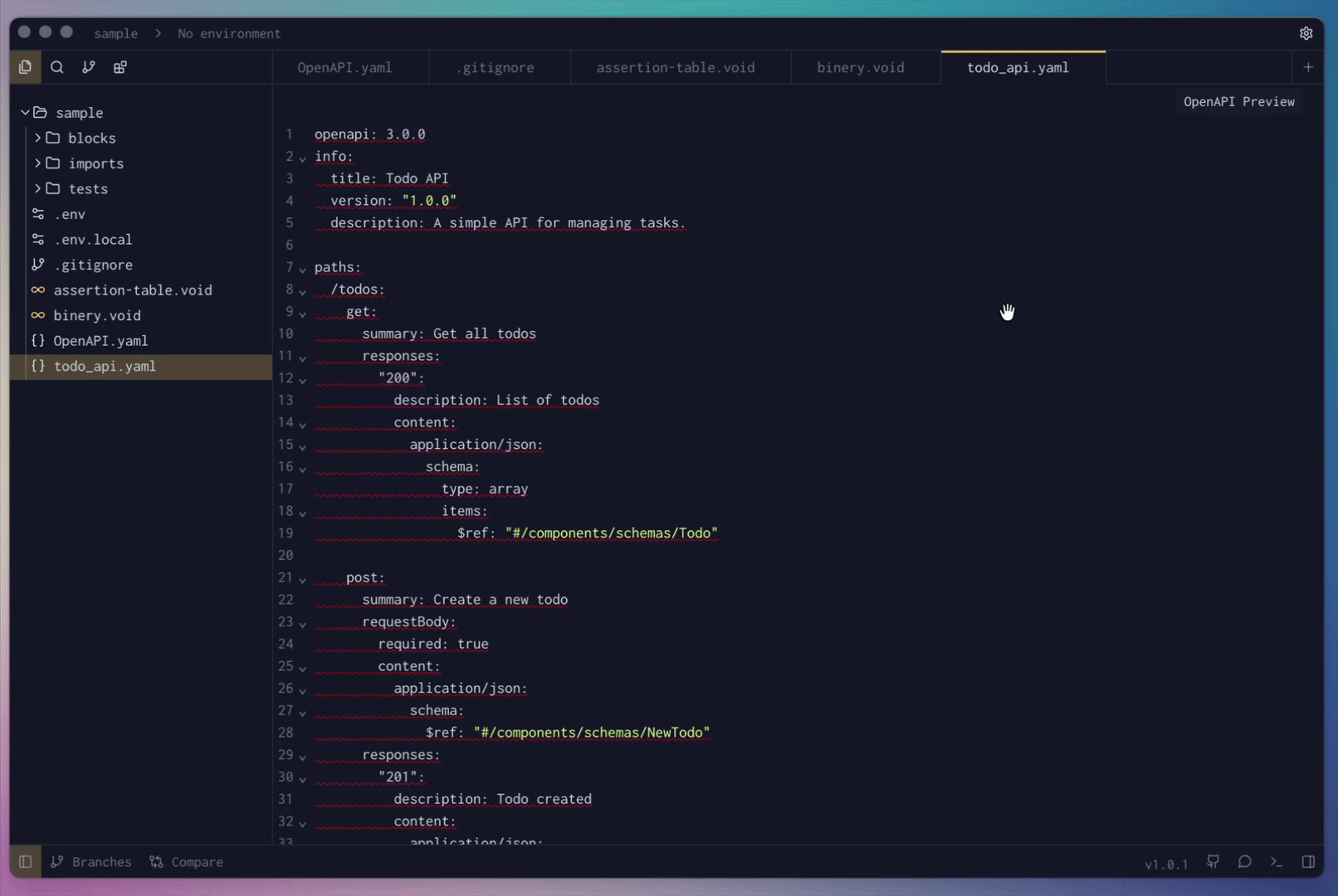Click the blocks/extensions icon in sidebar
This screenshot has height=896, width=1338.
120,67
